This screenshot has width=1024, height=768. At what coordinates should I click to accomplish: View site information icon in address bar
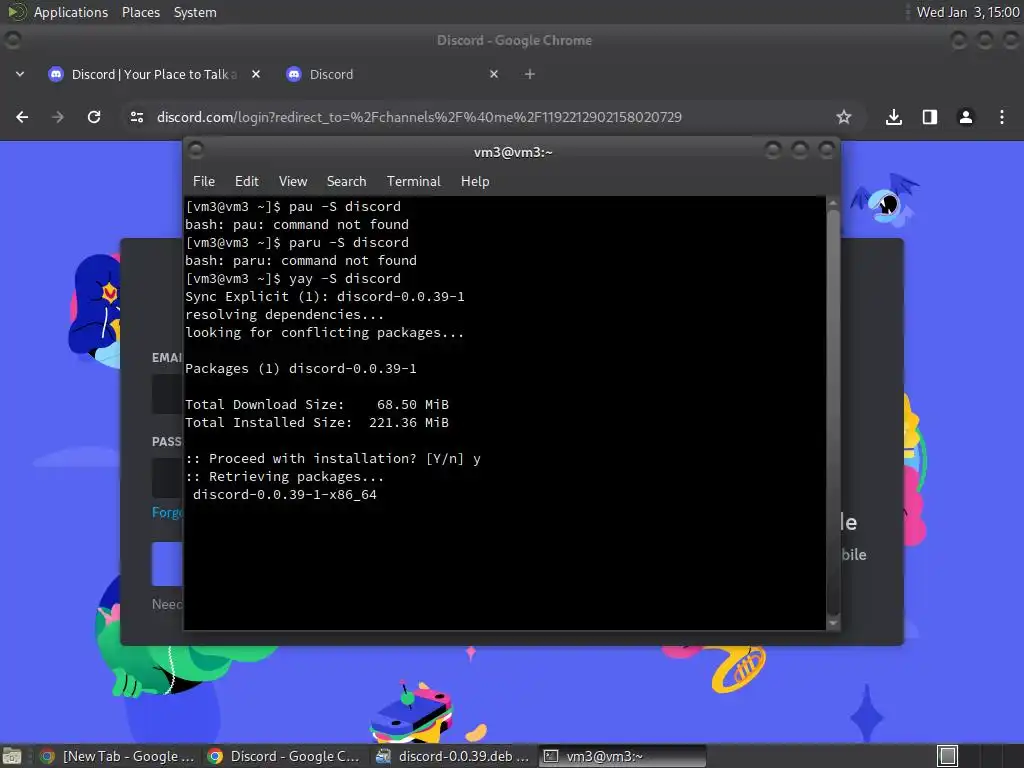point(137,117)
